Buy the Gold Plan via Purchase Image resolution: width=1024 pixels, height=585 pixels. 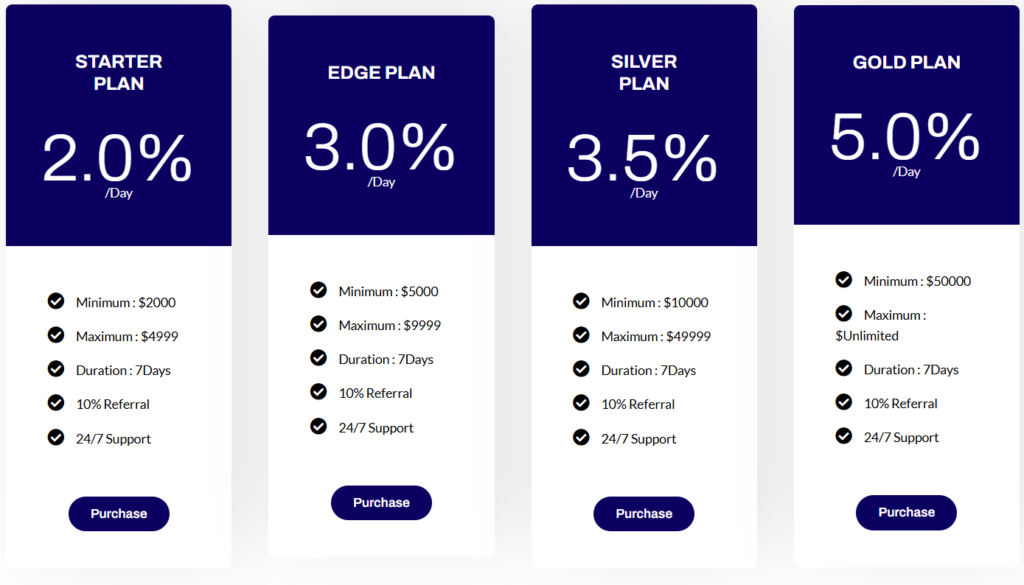tap(906, 512)
